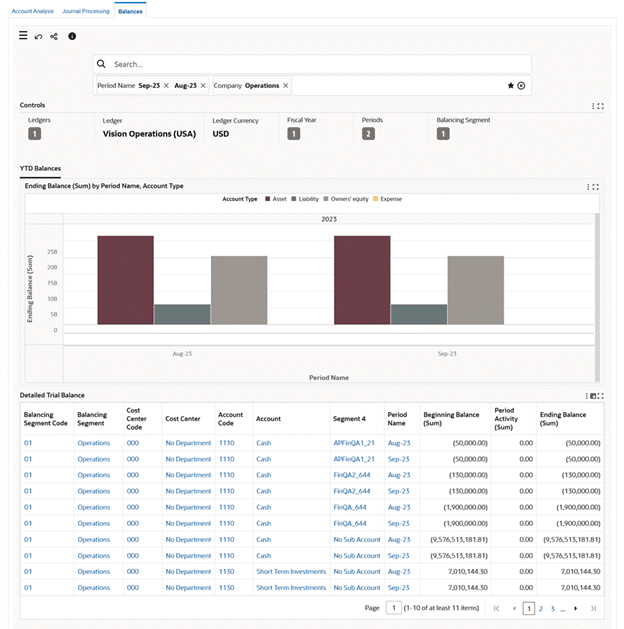The height and width of the screenshot is (629, 624).
Task: Click the table view icon in Detailed Trial Balance
Action: pyautogui.click(x=593, y=396)
